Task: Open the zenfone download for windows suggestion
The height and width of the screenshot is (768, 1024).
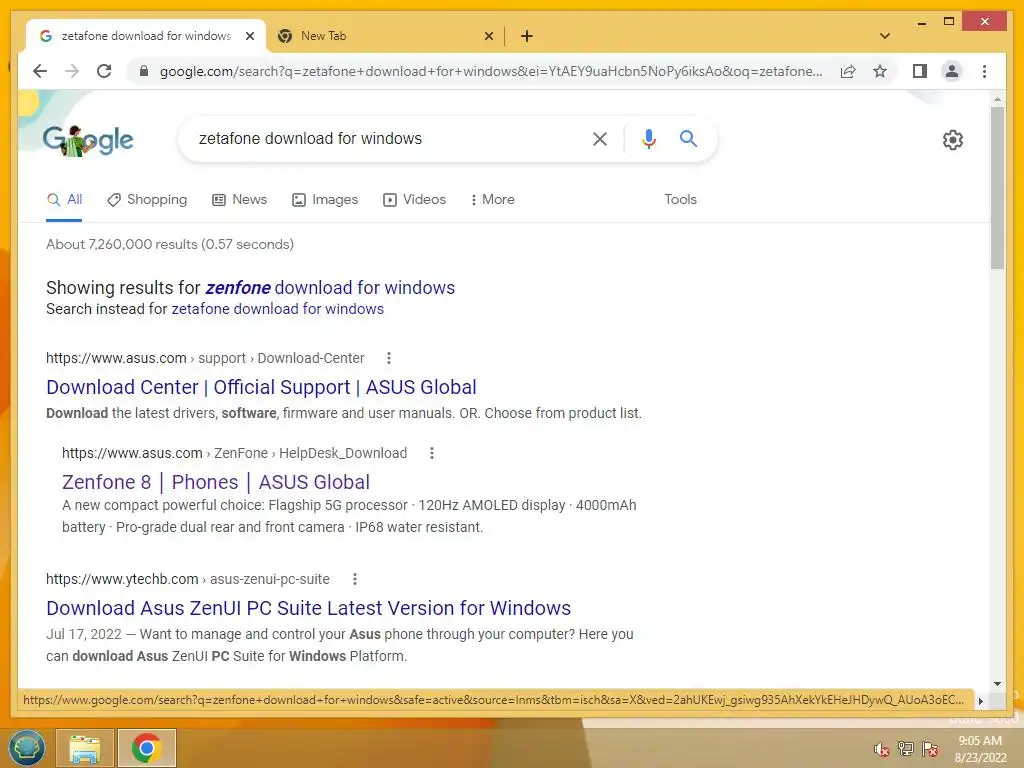Action: point(330,287)
